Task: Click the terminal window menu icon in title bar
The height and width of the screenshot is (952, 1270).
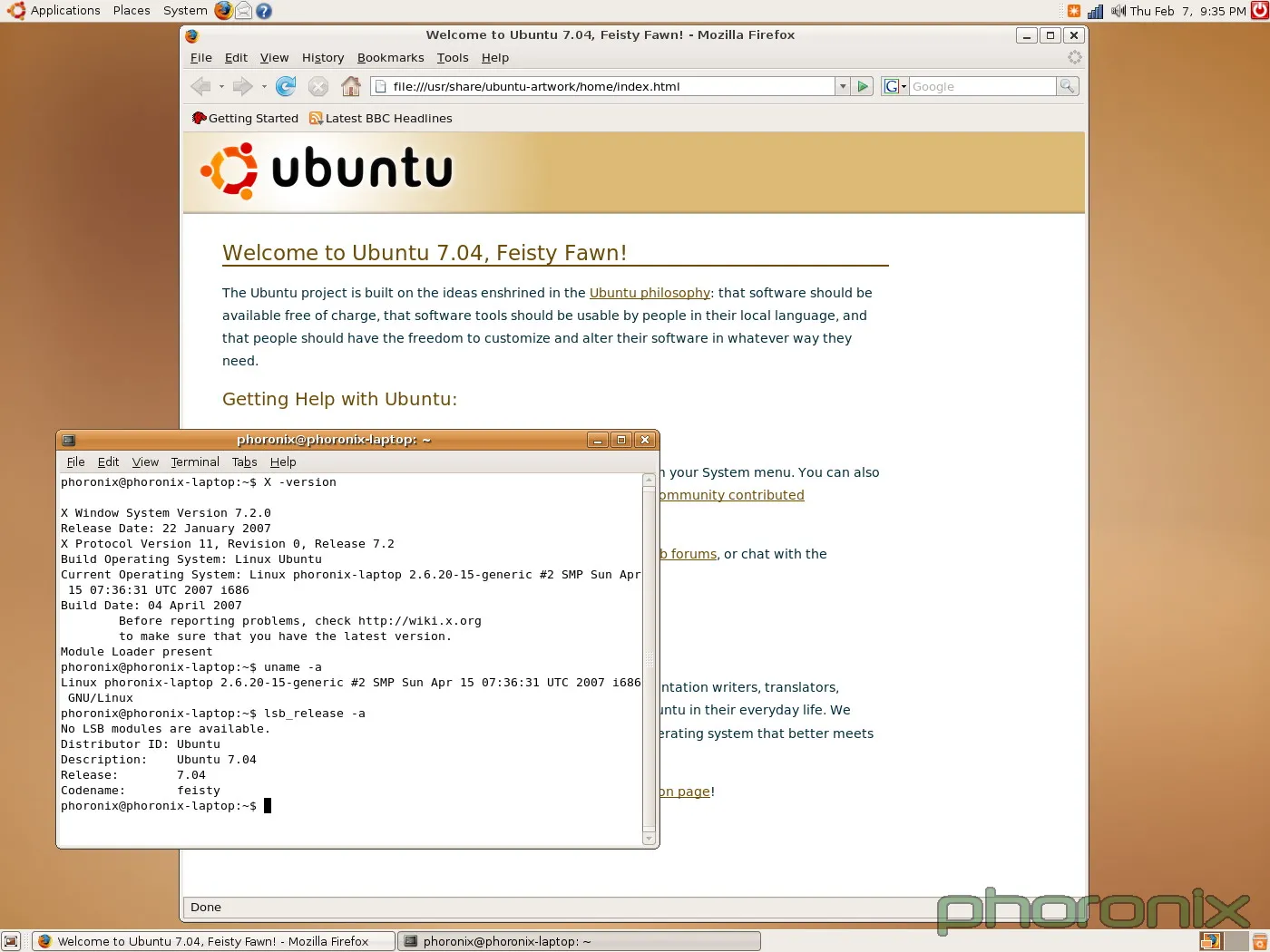Action: click(x=69, y=440)
